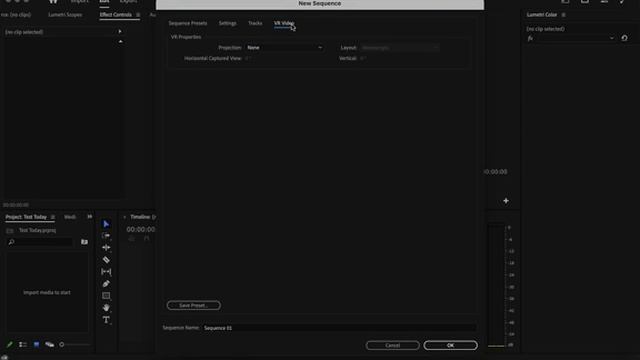640x360 pixels.
Task: Click the Save Preset button
Action: coord(194,305)
